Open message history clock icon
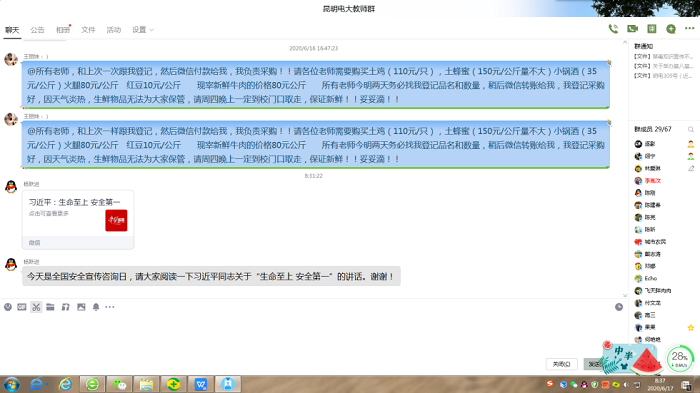The width and height of the screenshot is (700, 393). pyautogui.click(x=619, y=307)
